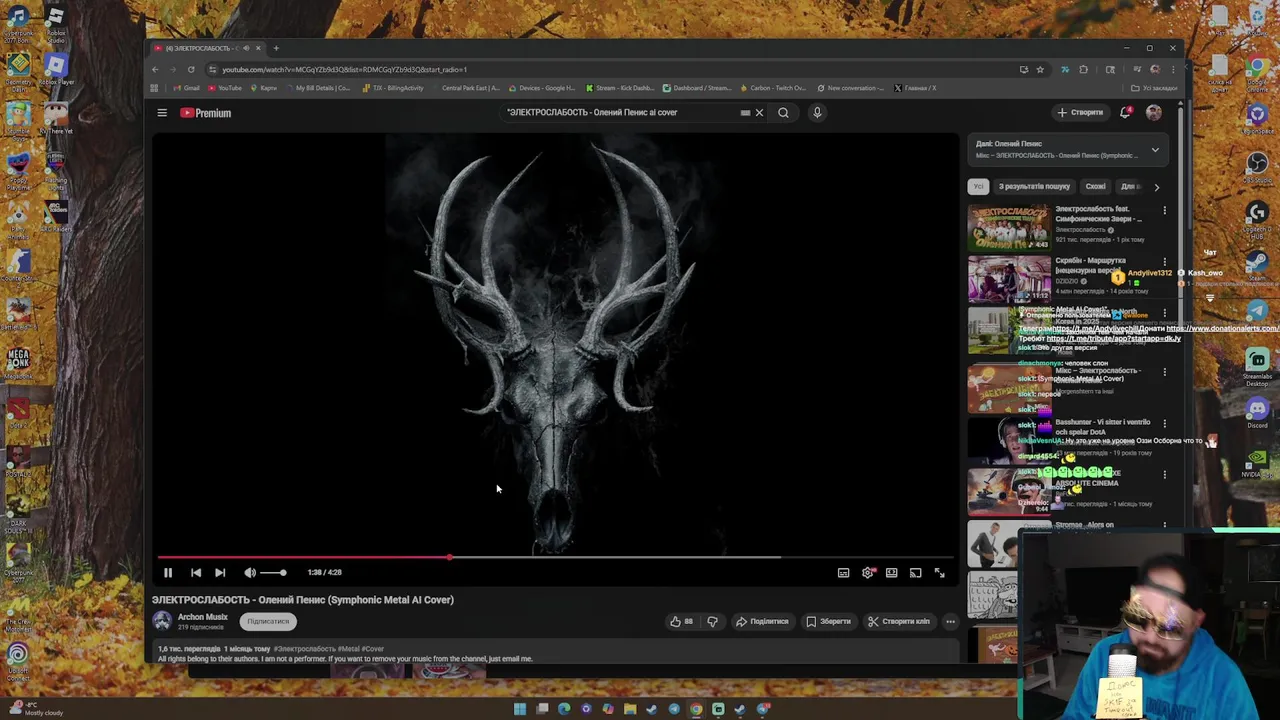
Task: Open Carbon - Twitch bookmark
Action: point(772,88)
